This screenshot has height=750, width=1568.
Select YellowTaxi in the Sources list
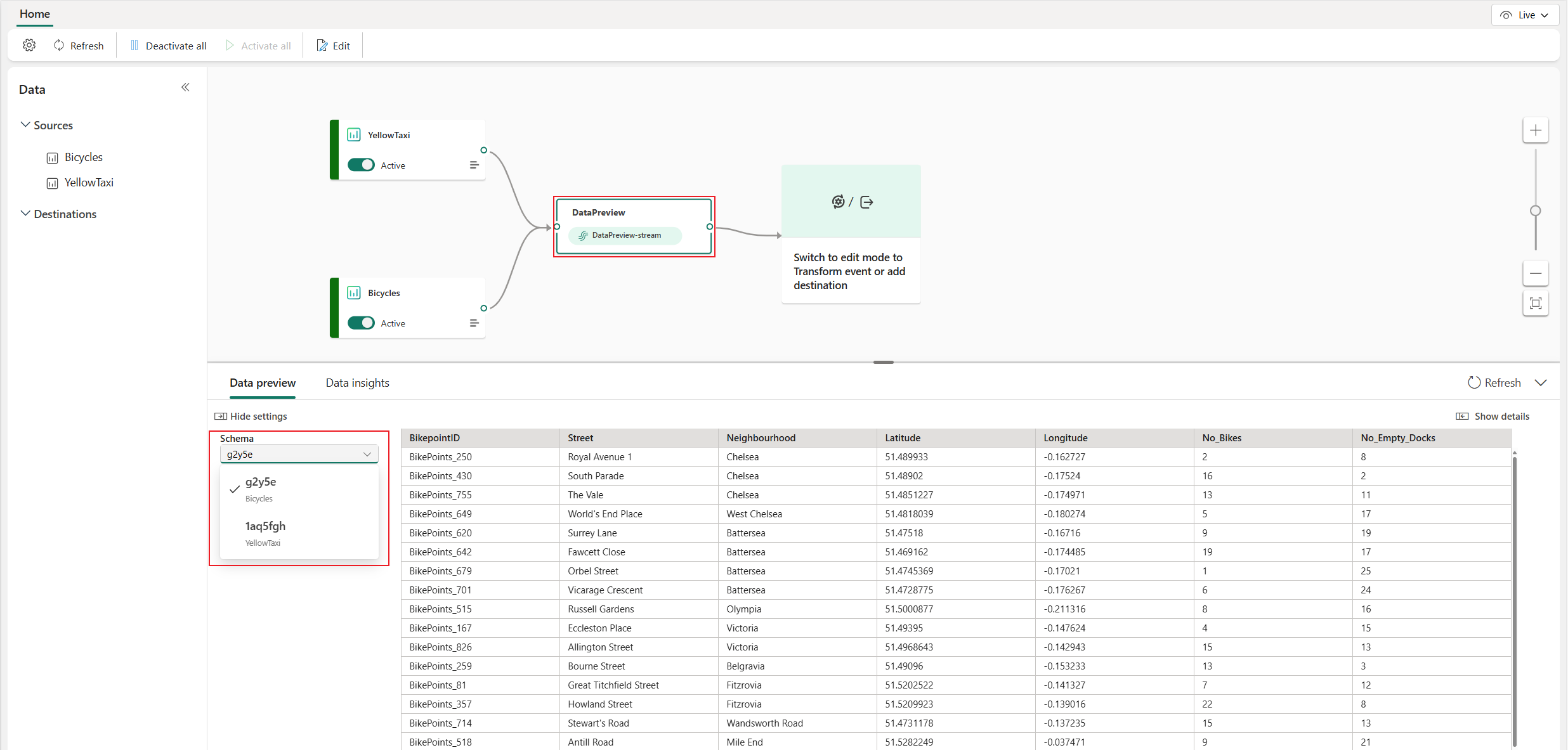click(x=81, y=183)
